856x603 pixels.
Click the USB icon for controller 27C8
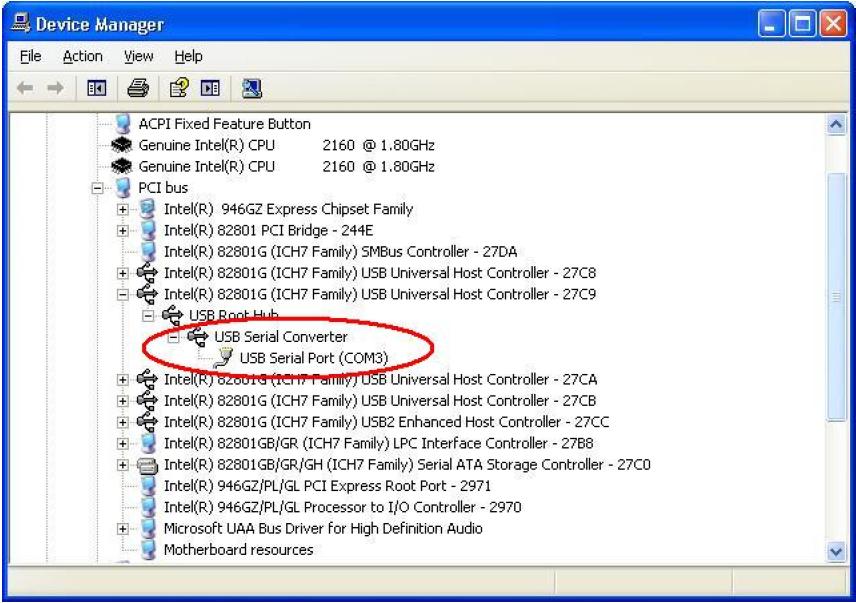pos(147,272)
